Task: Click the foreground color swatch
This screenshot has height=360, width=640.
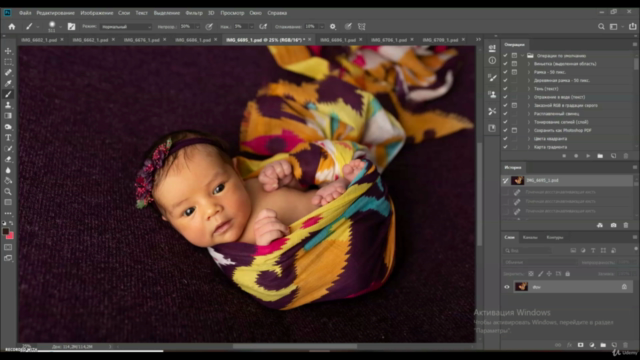Action: pos(6,231)
